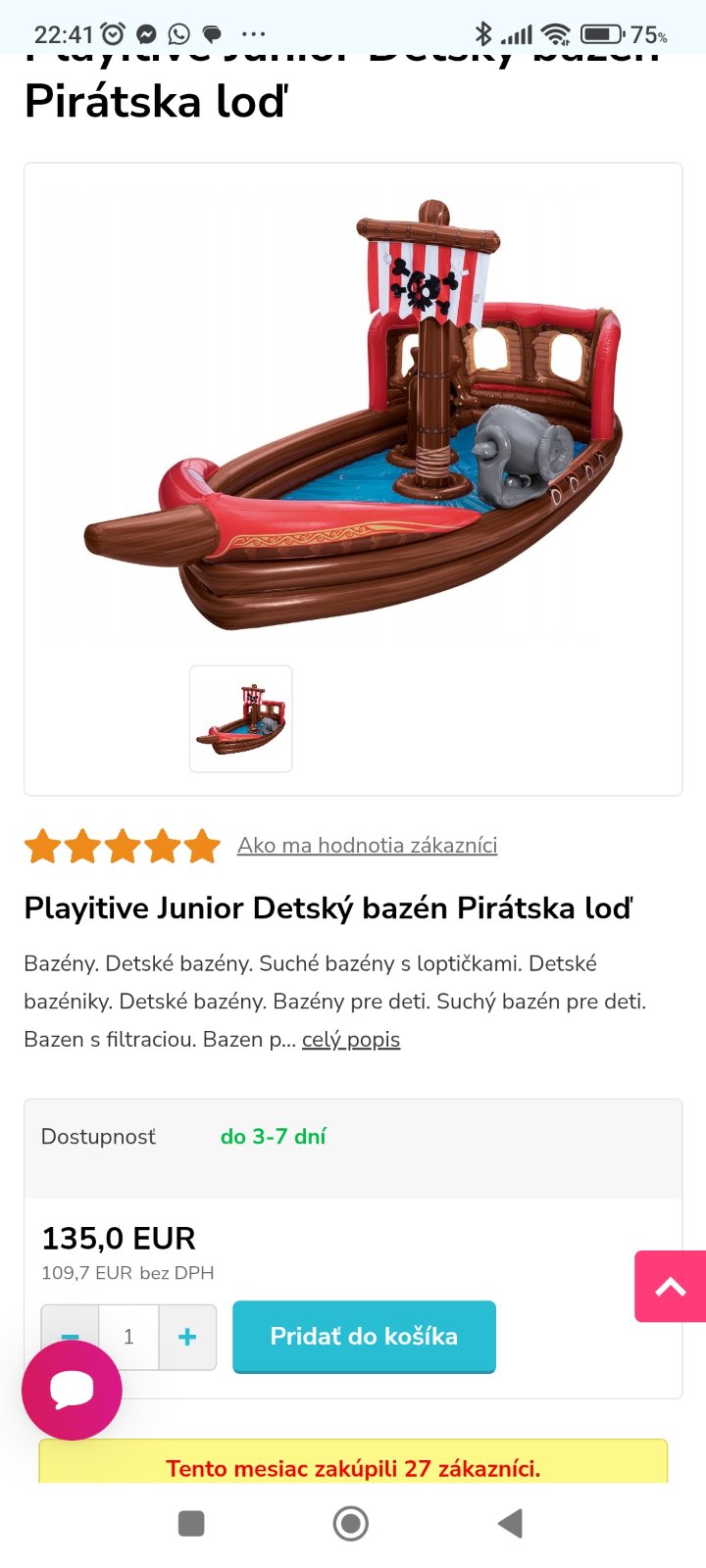
Task: Increase quantity with the plus button
Action: point(187,1337)
